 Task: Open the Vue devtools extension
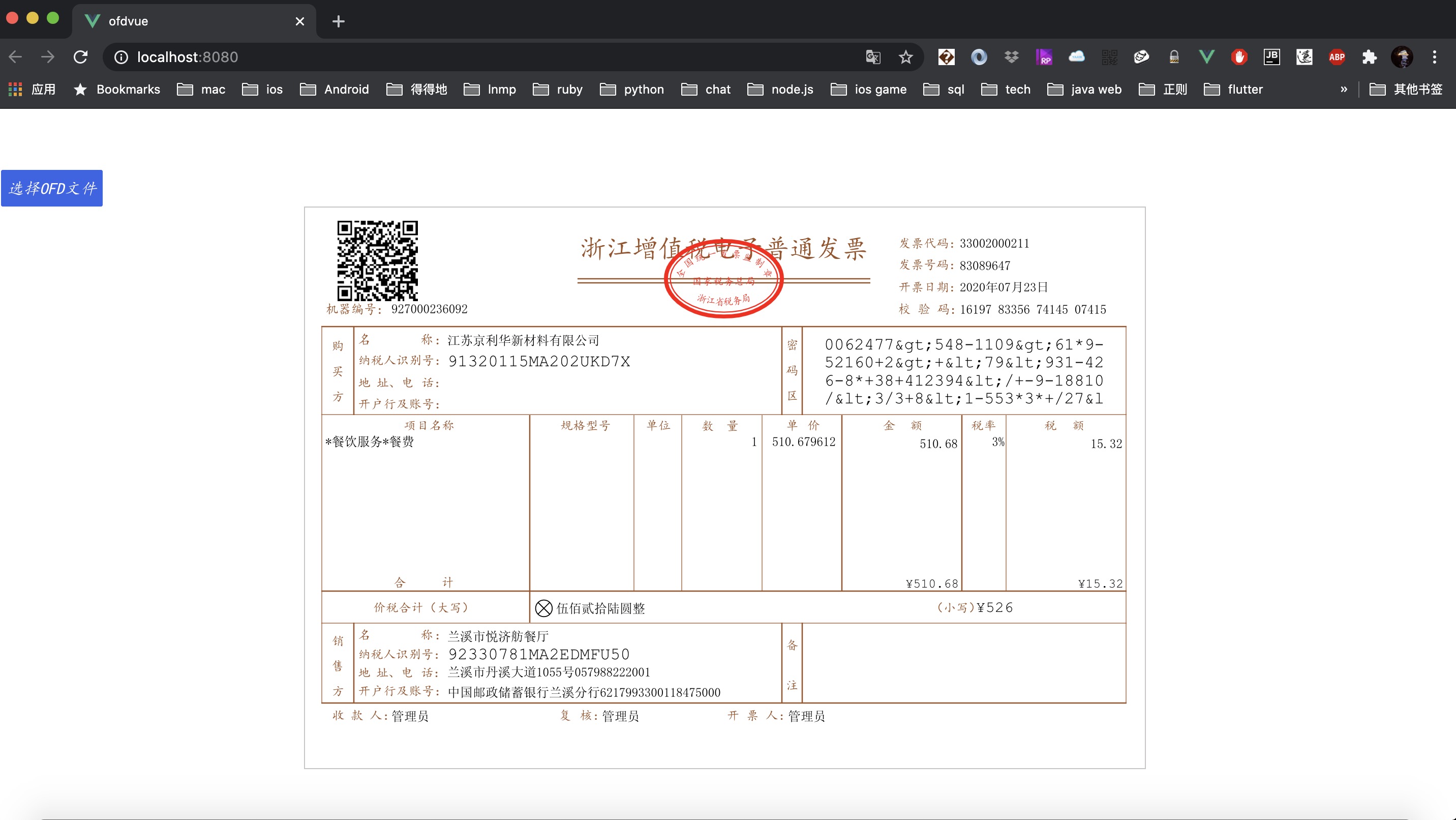(1207, 56)
